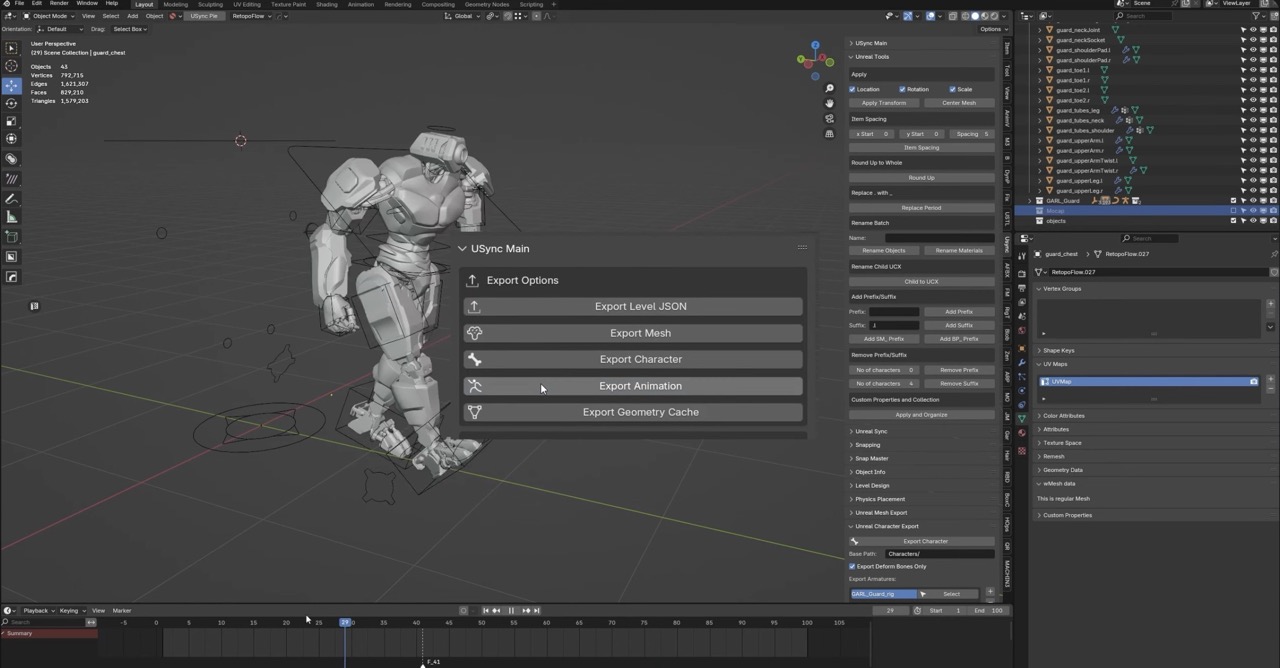Open the Object Data green triangle tab
Viewport: 1280px width, 668px height.
pyautogui.click(x=1021, y=418)
